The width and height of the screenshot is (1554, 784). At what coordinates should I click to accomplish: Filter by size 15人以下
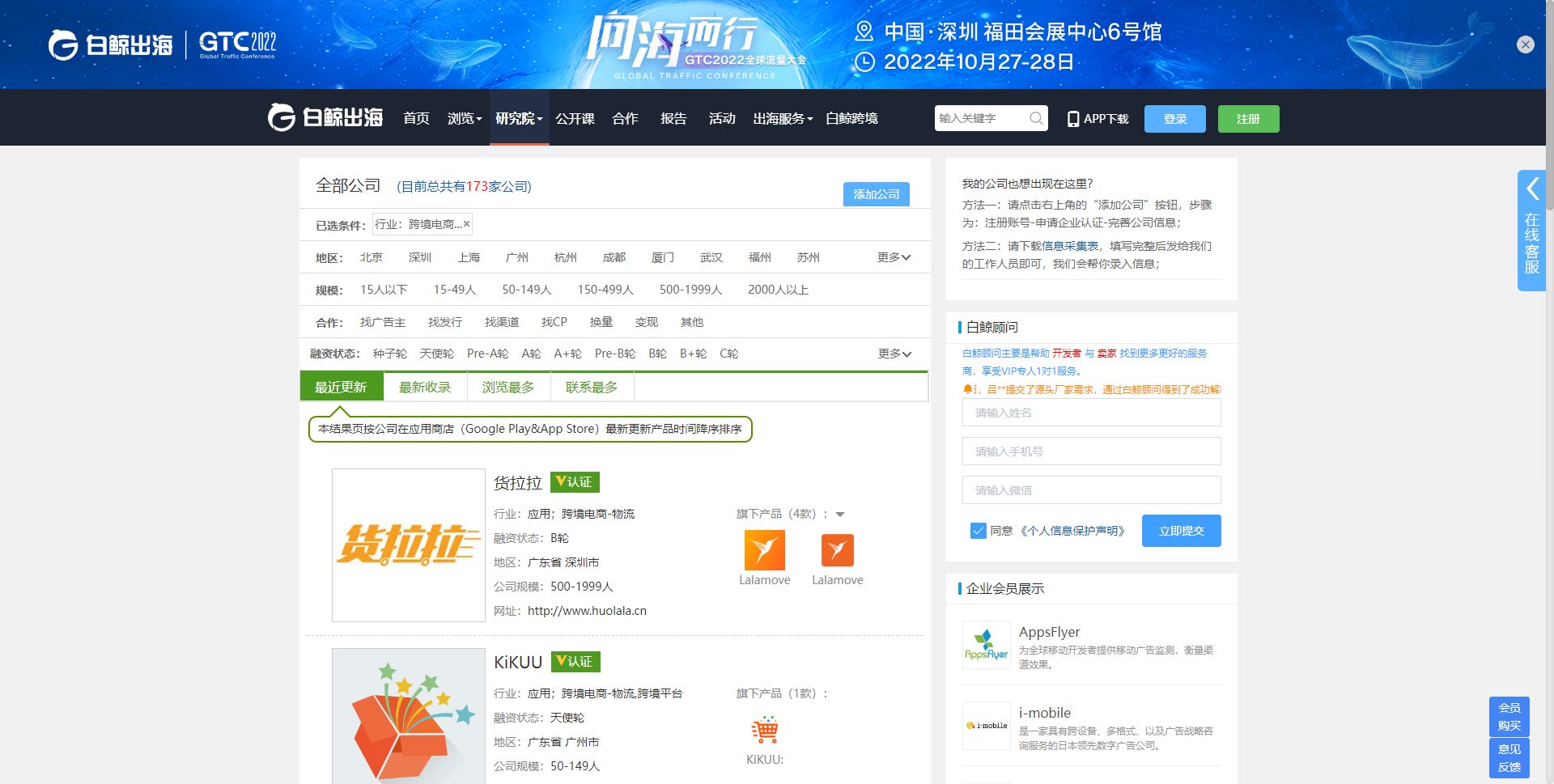pos(384,290)
